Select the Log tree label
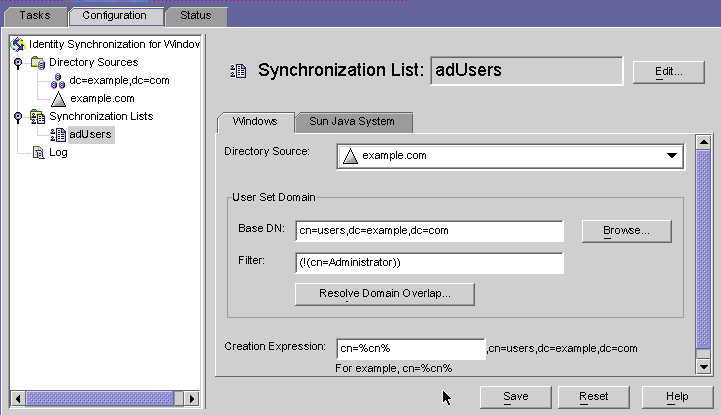This screenshot has height=415, width=721. (x=58, y=153)
